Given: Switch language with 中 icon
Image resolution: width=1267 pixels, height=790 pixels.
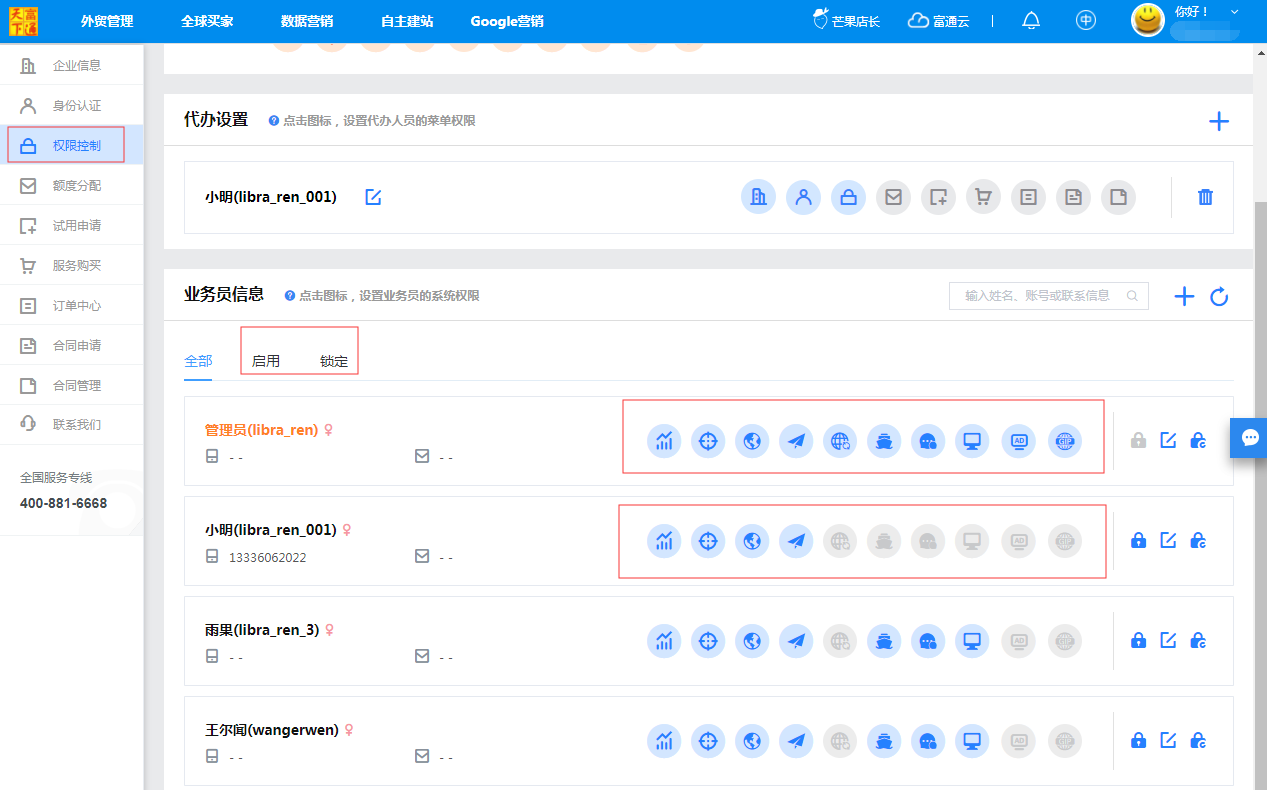Looking at the screenshot, I should point(1086,21).
